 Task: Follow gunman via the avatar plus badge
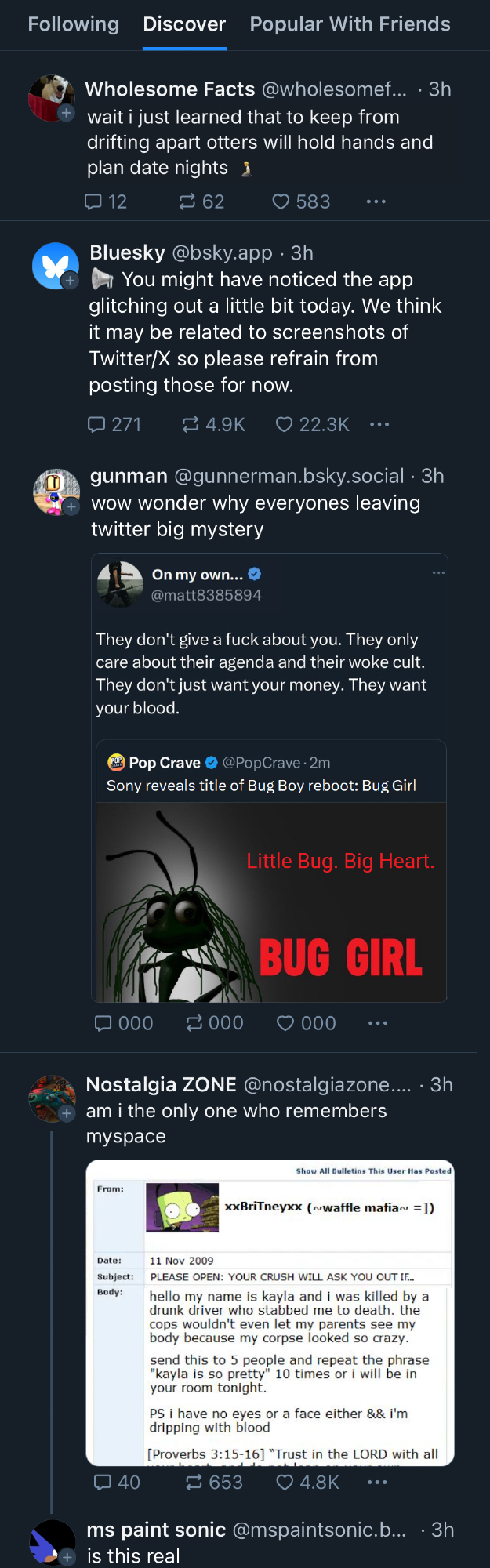click(71, 507)
